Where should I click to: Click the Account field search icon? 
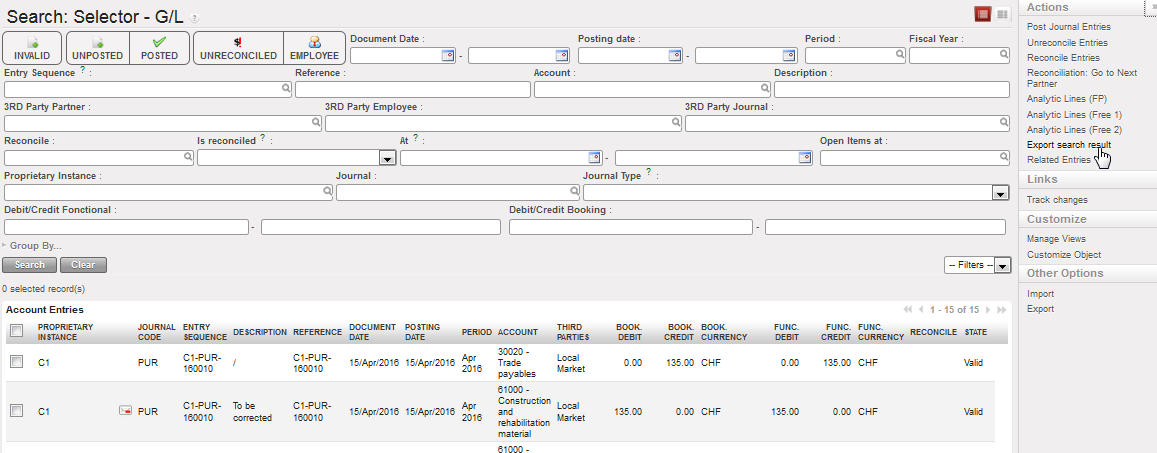click(x=763, y=90)
